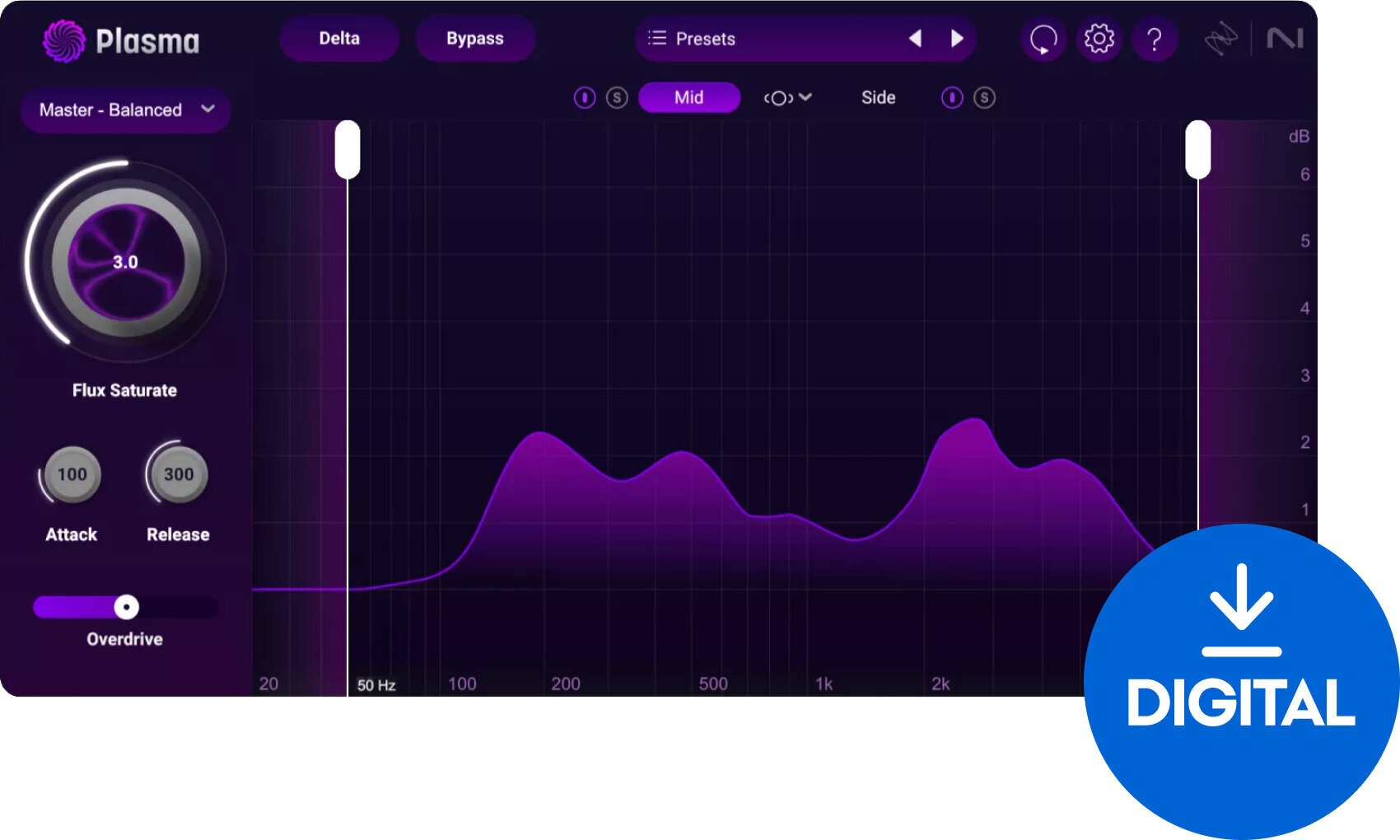Bypass the plugin
This screenshot has height=840, width=1400.
475,38
